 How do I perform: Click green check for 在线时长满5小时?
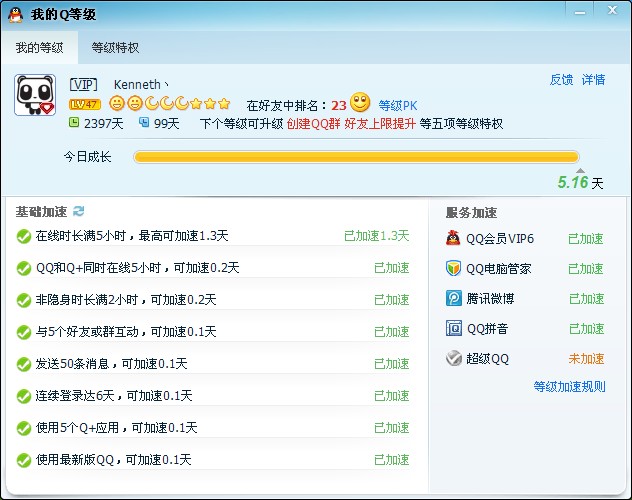[24, 236]
